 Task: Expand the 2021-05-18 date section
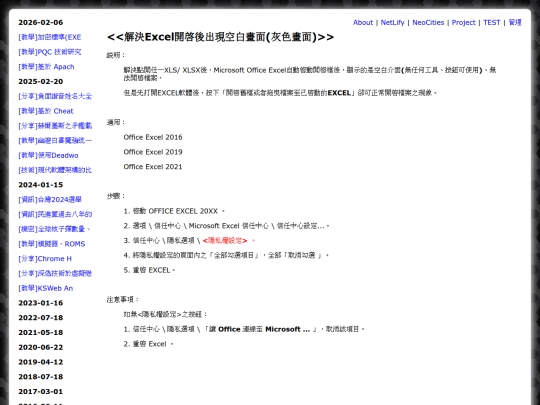click(x=41, y=332)
